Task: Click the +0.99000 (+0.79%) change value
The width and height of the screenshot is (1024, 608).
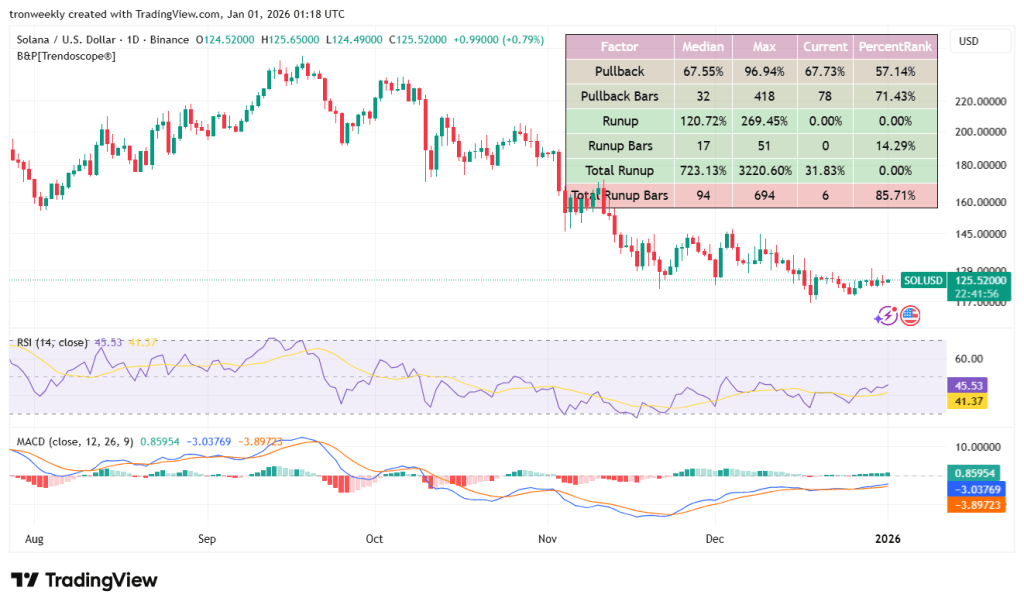Action: pyautogui.click(x=498, y=40)
